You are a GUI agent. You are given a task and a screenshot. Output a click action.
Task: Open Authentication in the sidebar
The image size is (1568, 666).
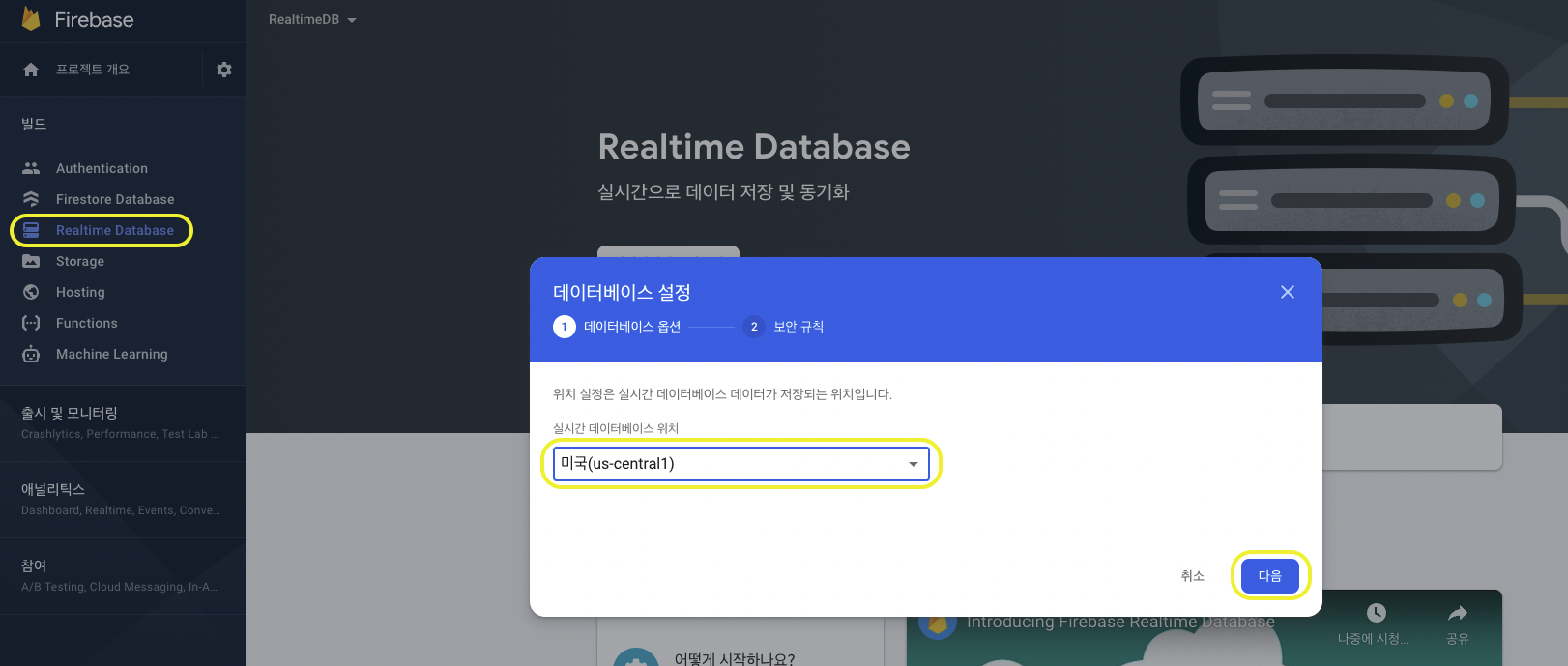click(102, 168)
